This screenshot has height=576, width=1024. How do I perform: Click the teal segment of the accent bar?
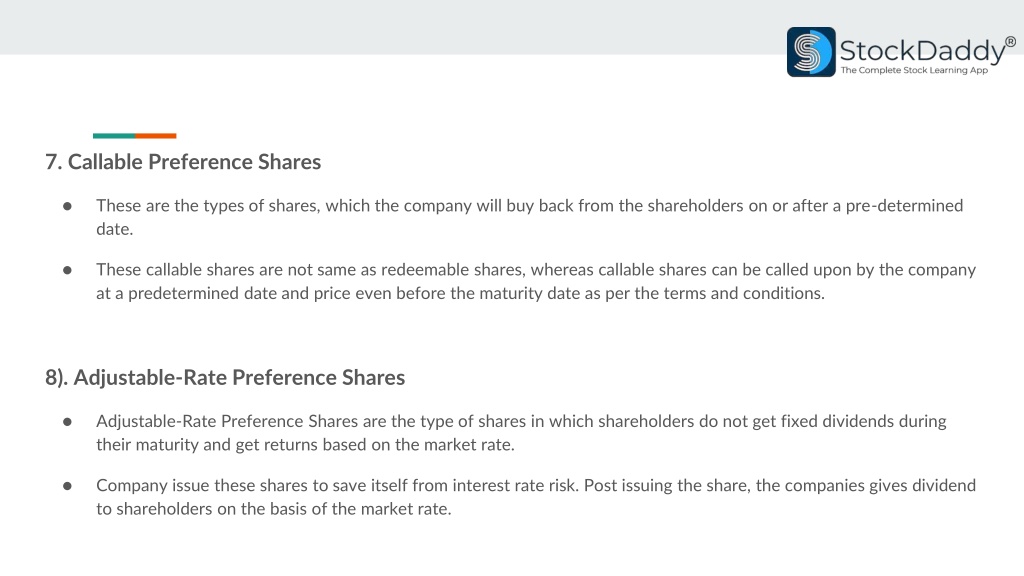click(114, 136)
